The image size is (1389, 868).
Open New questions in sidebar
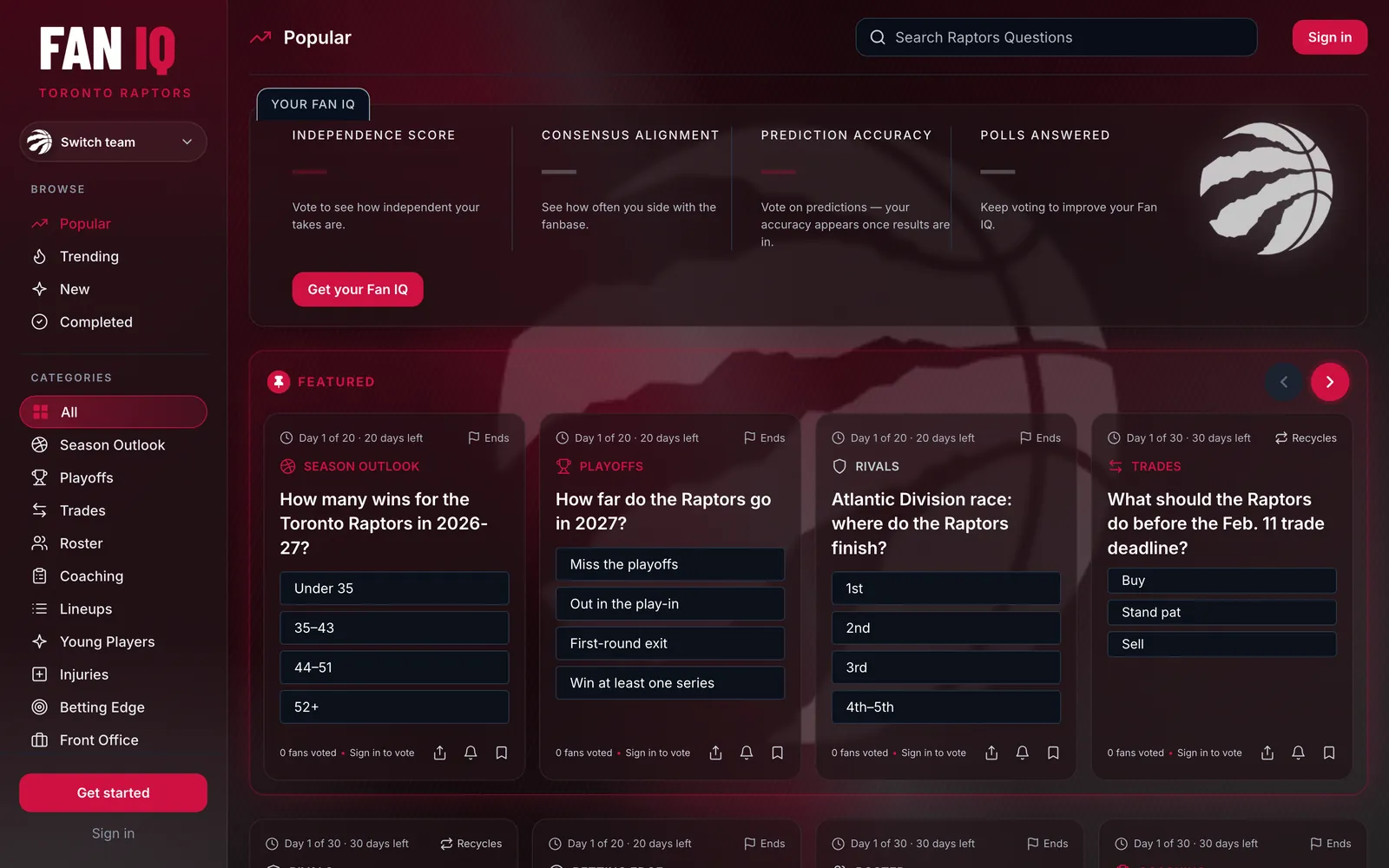(113, 289)
